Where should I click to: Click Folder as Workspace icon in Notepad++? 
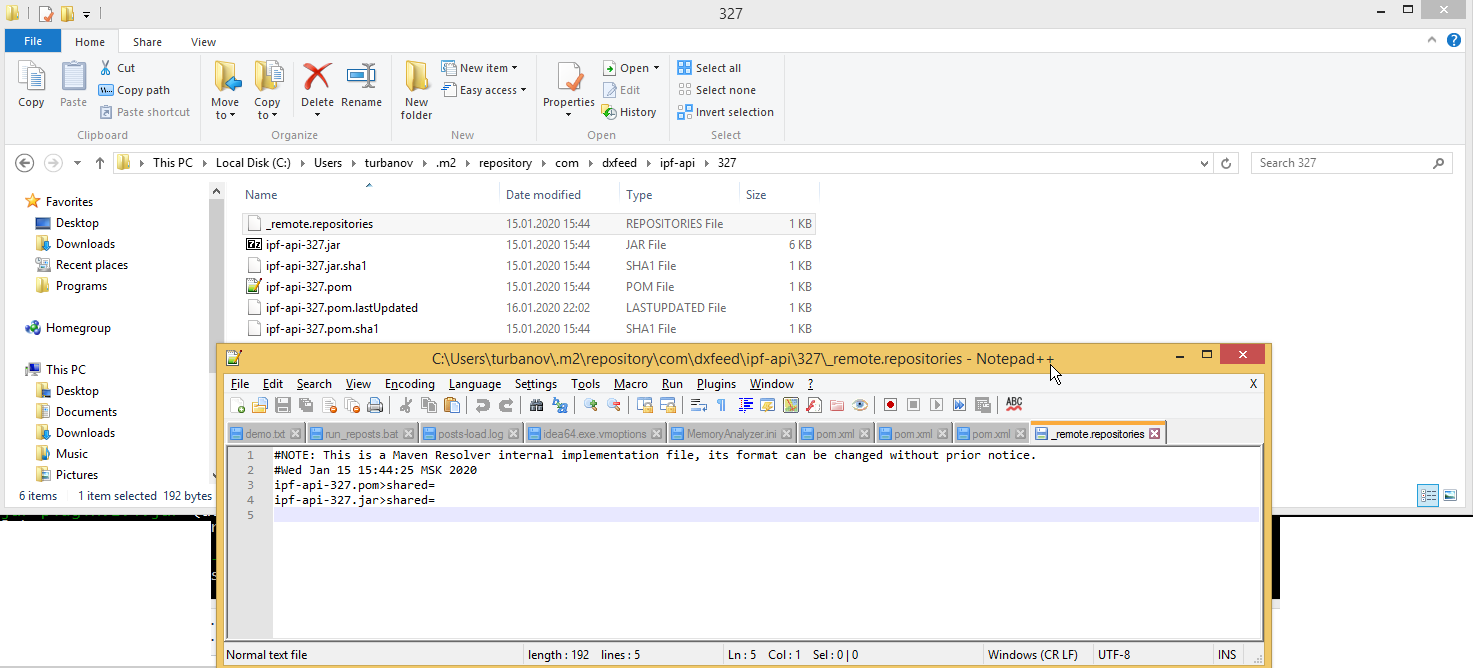coord(836,405)
